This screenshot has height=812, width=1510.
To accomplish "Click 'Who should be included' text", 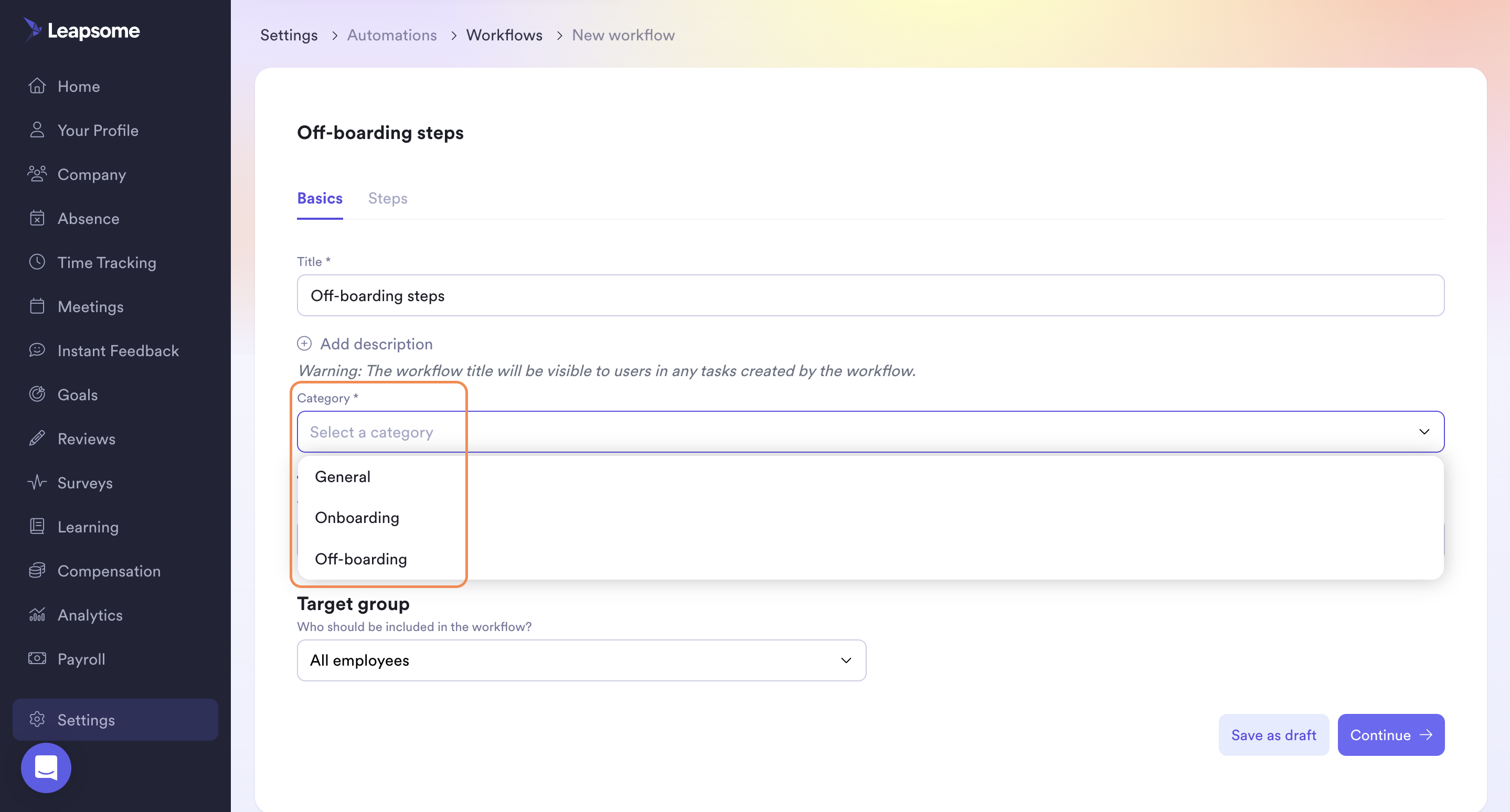I will [414, 626].
